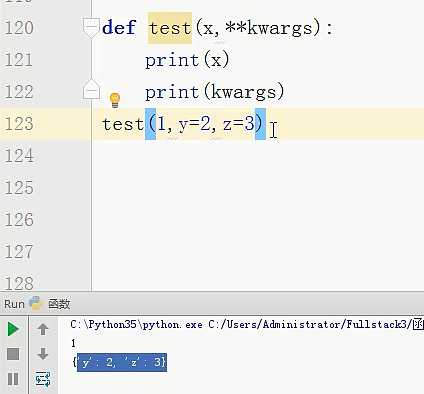424x394 pixels.
Task: Click output line showing 1
Action: pyautogui.click(x=73, y=343)
